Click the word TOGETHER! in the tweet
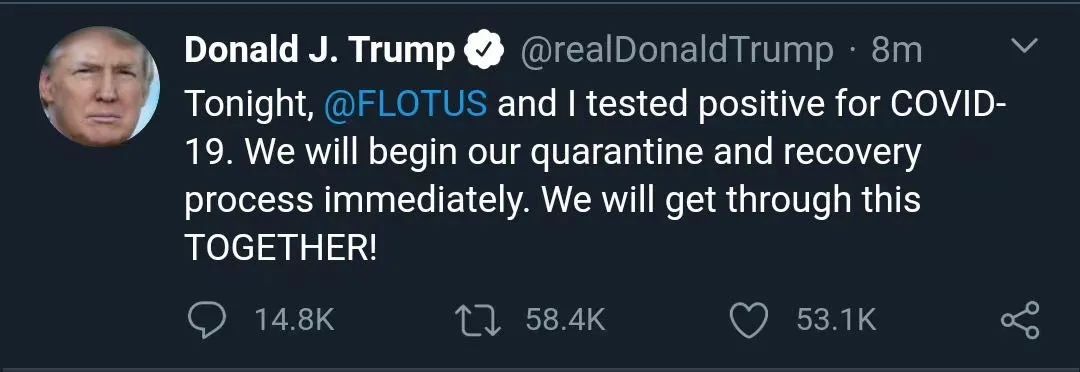Viewport: 1080px width, 372px height. click(282, 249)
